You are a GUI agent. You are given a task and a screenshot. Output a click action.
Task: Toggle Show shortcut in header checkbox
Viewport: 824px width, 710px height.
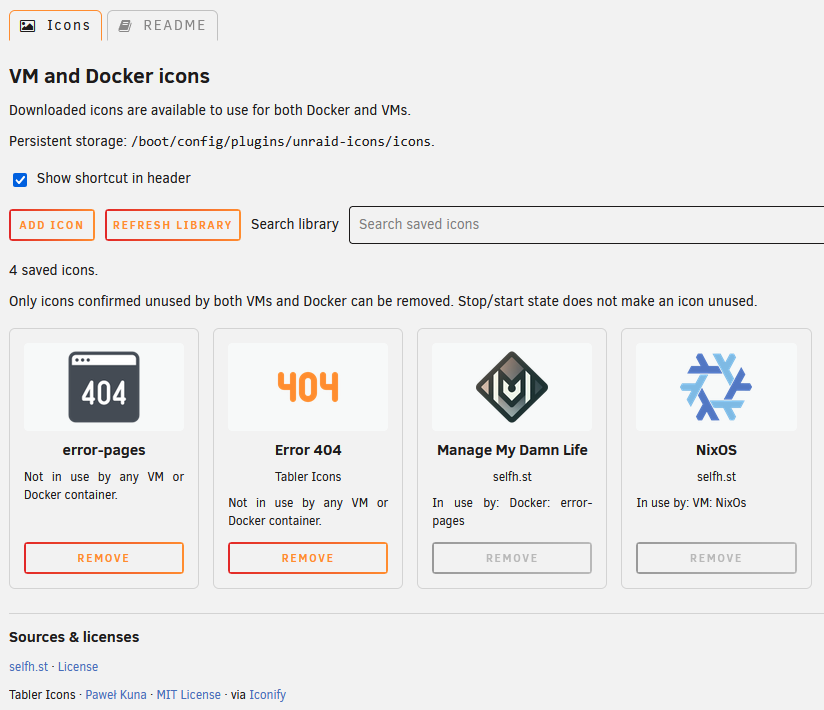coord(20,180)
